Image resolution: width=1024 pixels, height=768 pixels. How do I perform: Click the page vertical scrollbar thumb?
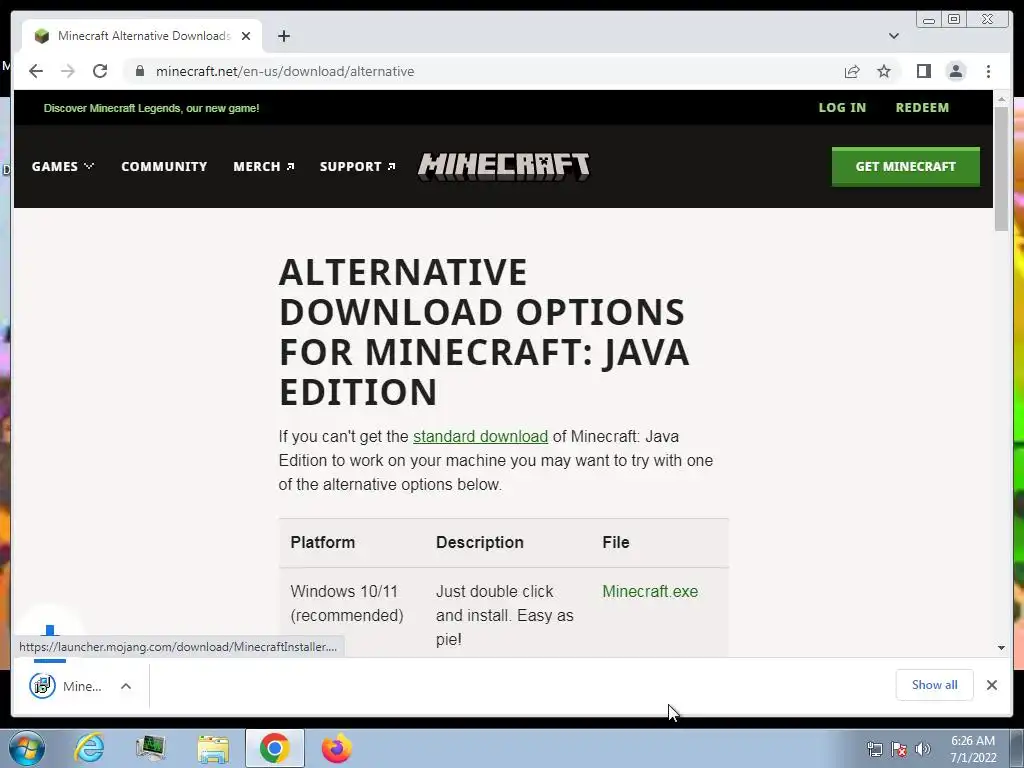click(1001, 168)
